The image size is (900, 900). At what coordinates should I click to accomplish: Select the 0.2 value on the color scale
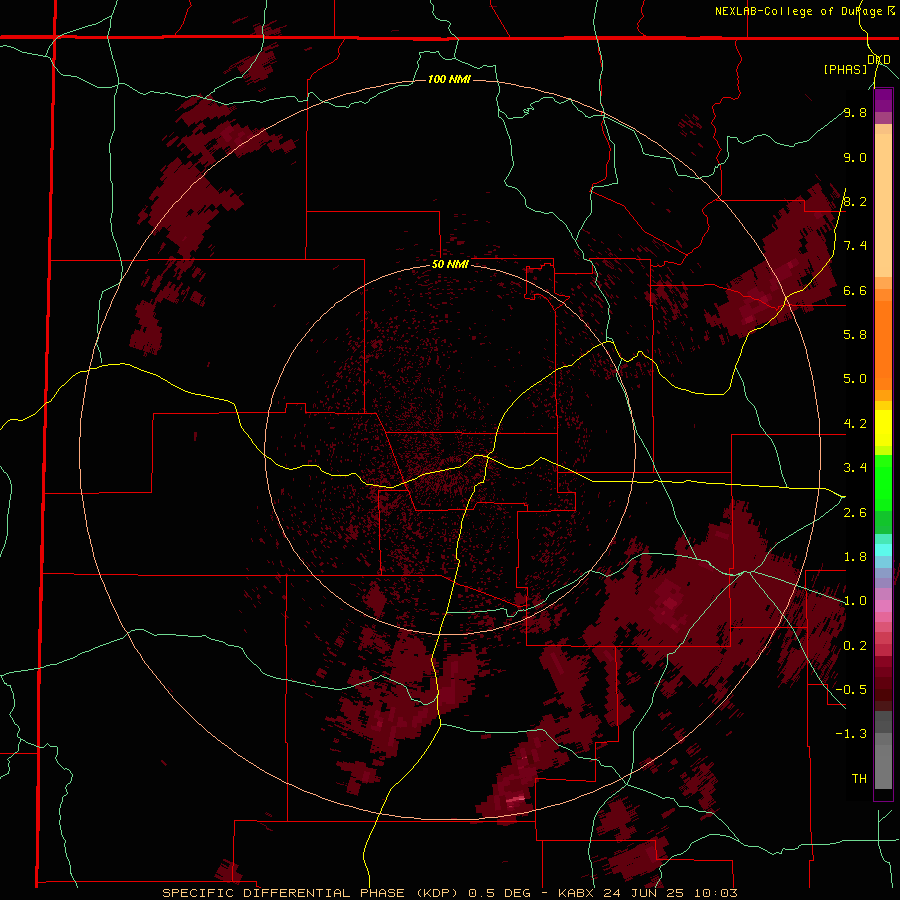tap(855, 645)
